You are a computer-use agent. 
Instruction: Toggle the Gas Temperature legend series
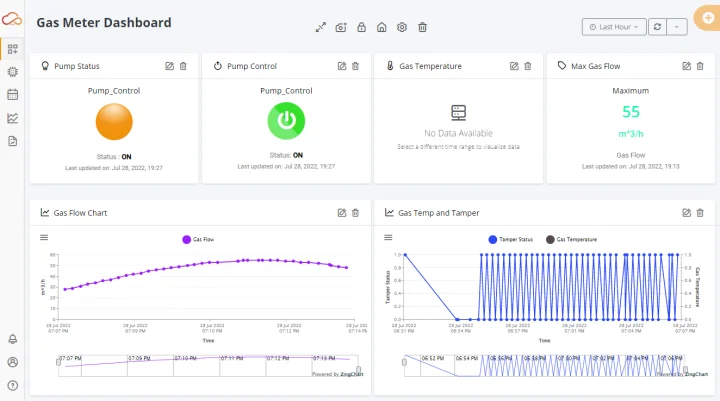(x=571, y=239)
